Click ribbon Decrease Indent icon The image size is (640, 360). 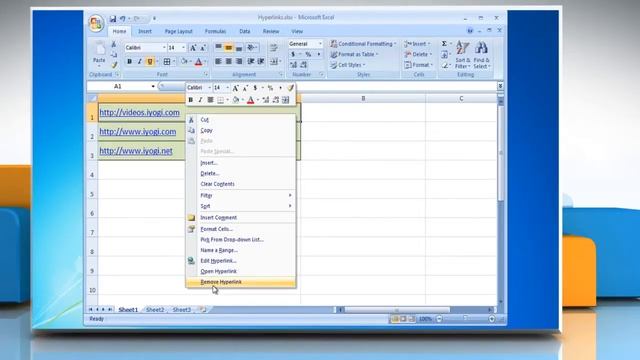click(251, 61)
